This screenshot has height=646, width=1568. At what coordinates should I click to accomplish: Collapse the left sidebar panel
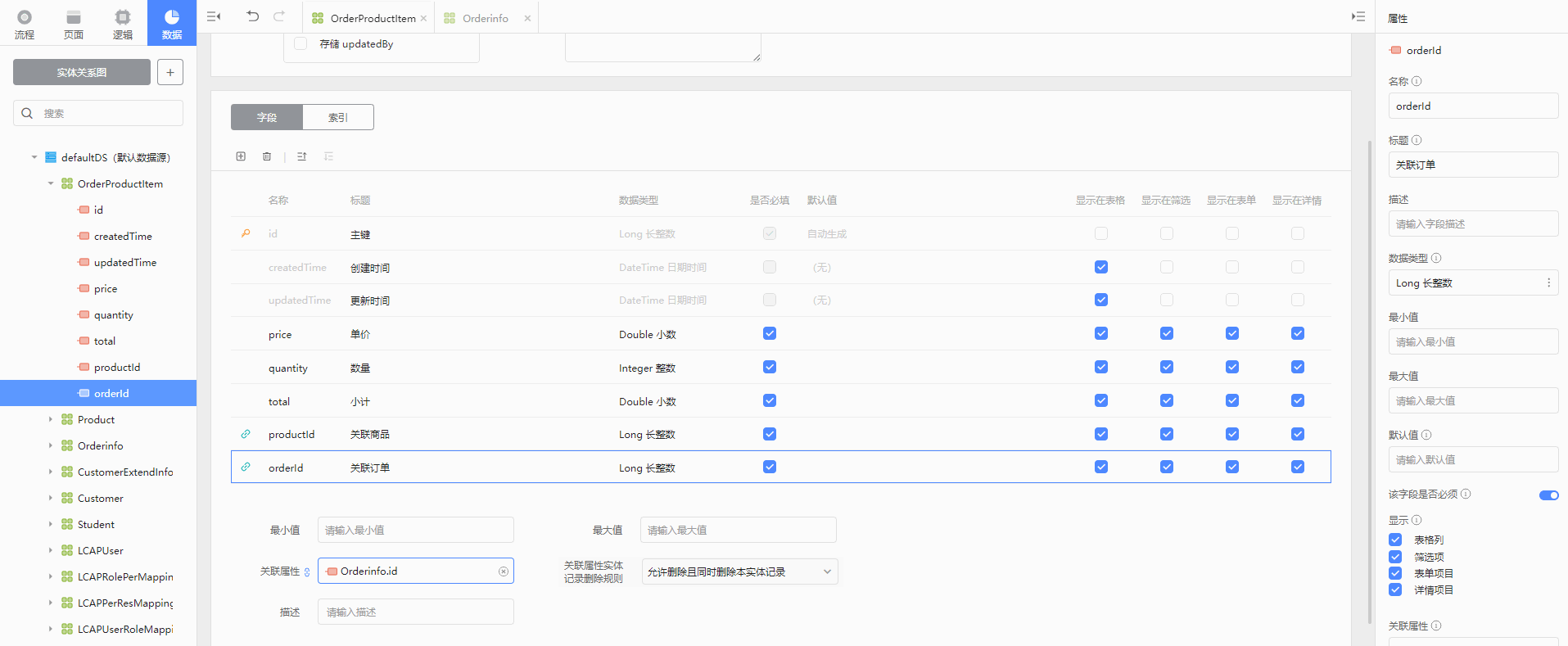pos(214,16)
